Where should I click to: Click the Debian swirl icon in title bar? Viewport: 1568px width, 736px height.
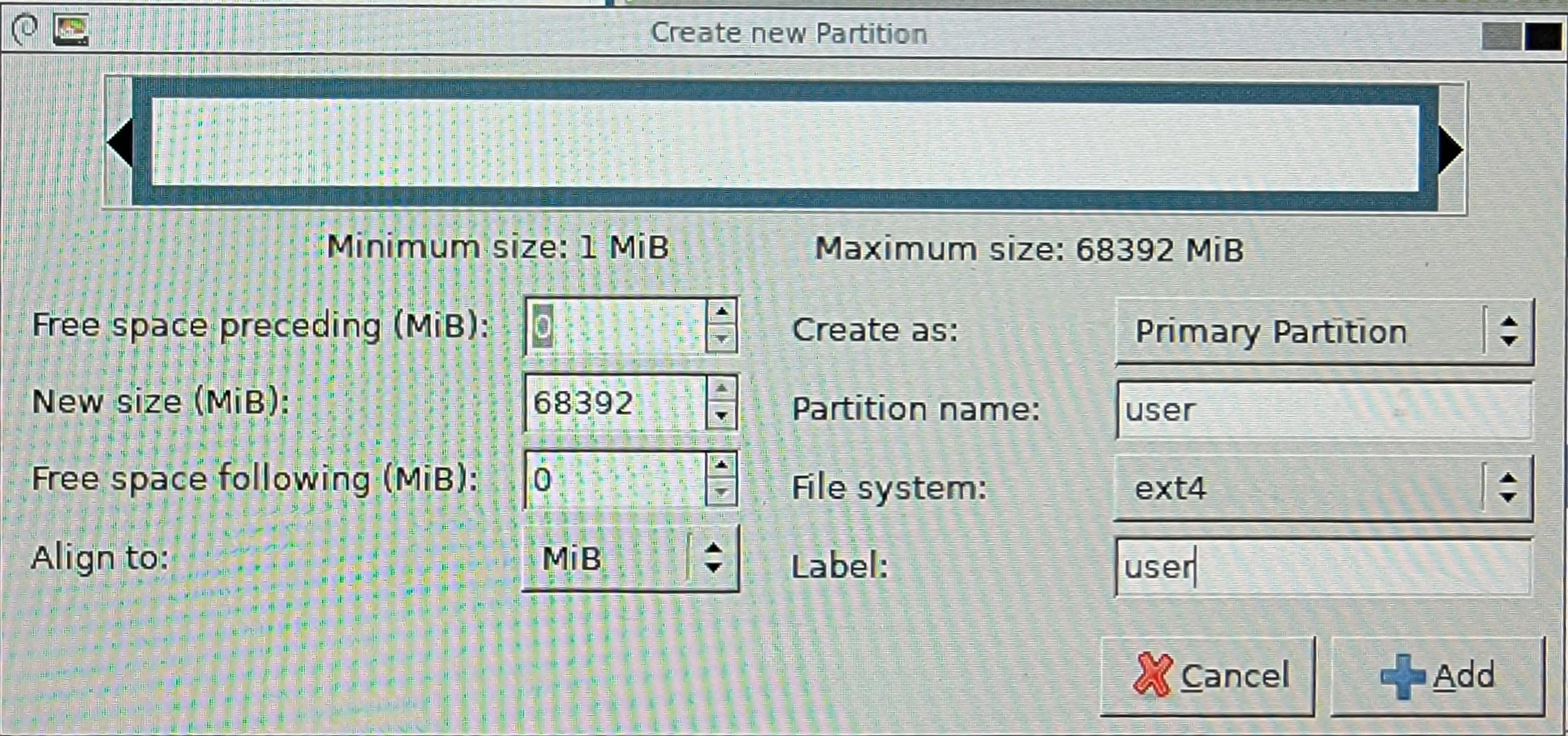(25, 29)
